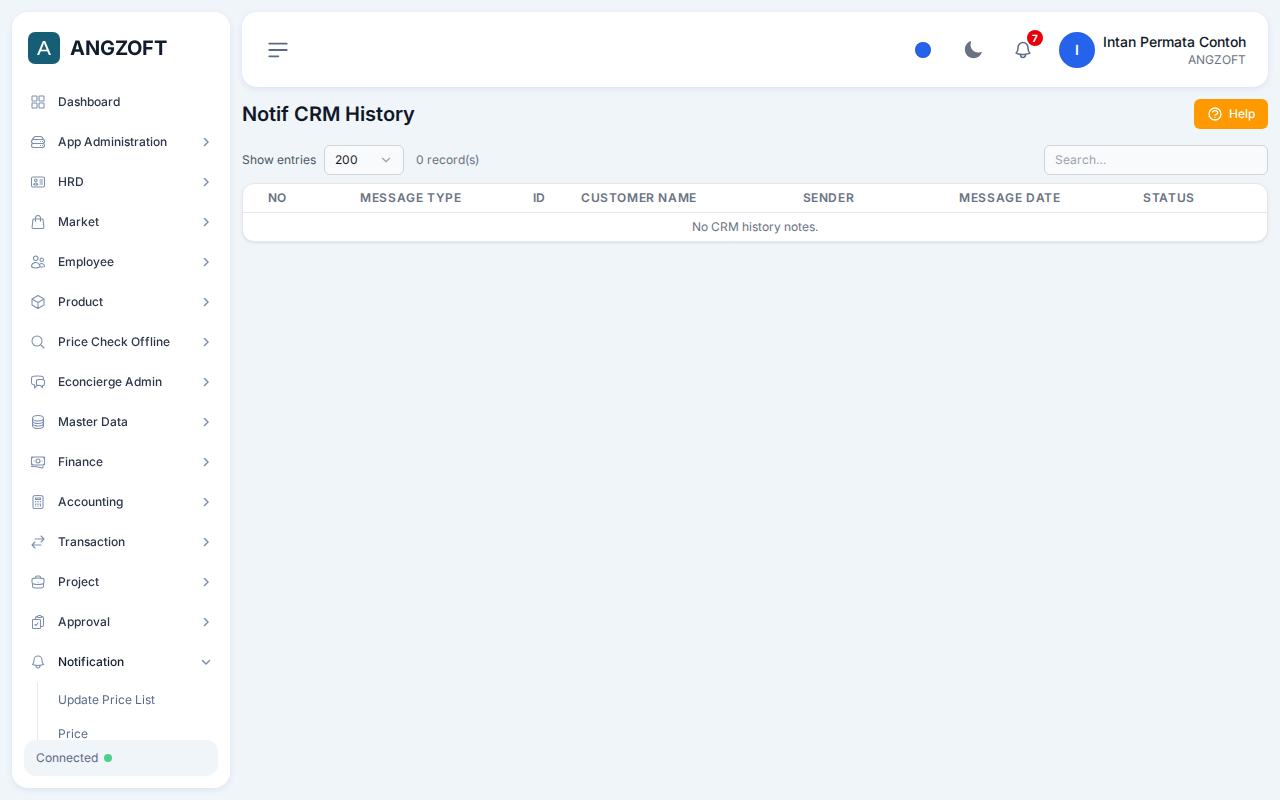Click the Market bag icon

point(38,222)
